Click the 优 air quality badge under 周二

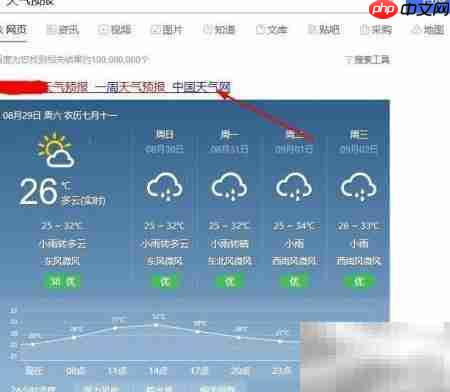click(294, 282)
